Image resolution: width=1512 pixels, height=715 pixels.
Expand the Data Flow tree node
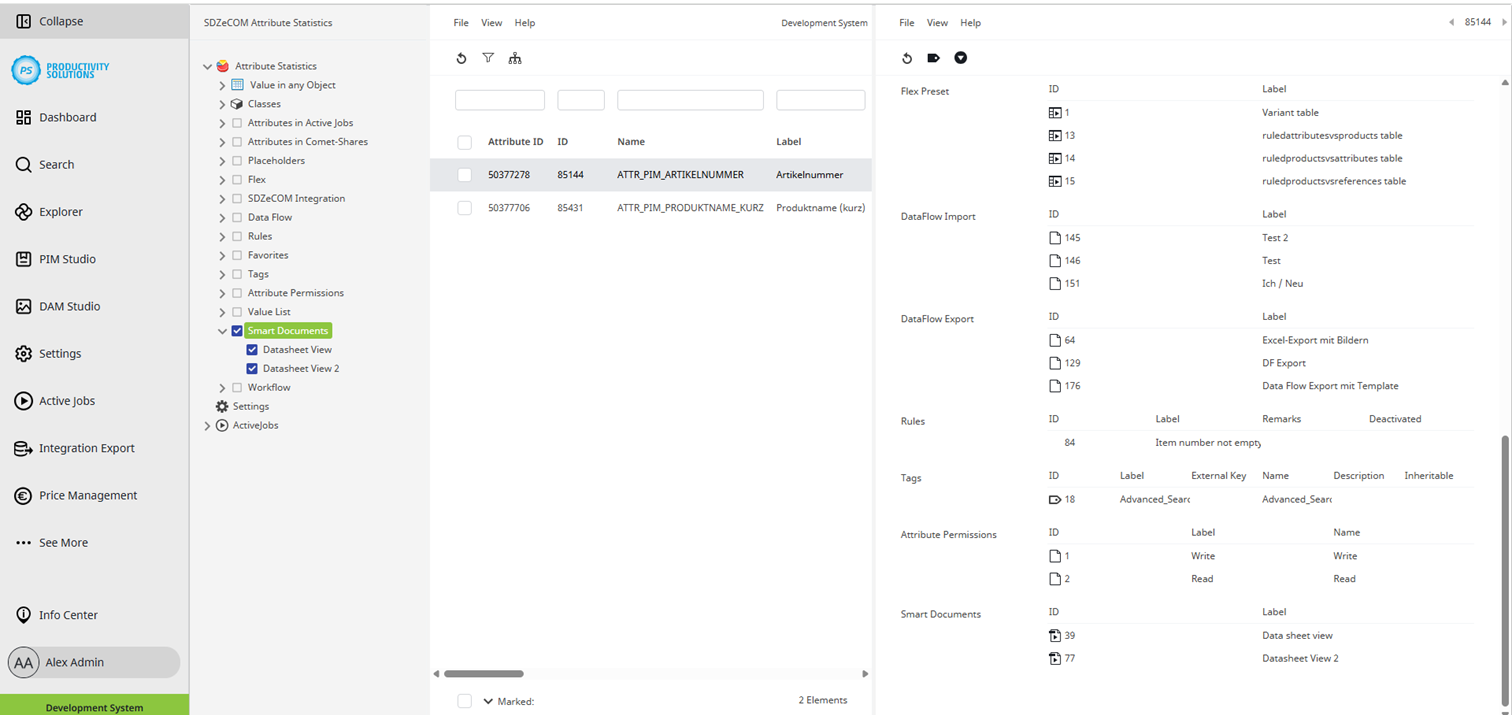click(x=222, y=217)
